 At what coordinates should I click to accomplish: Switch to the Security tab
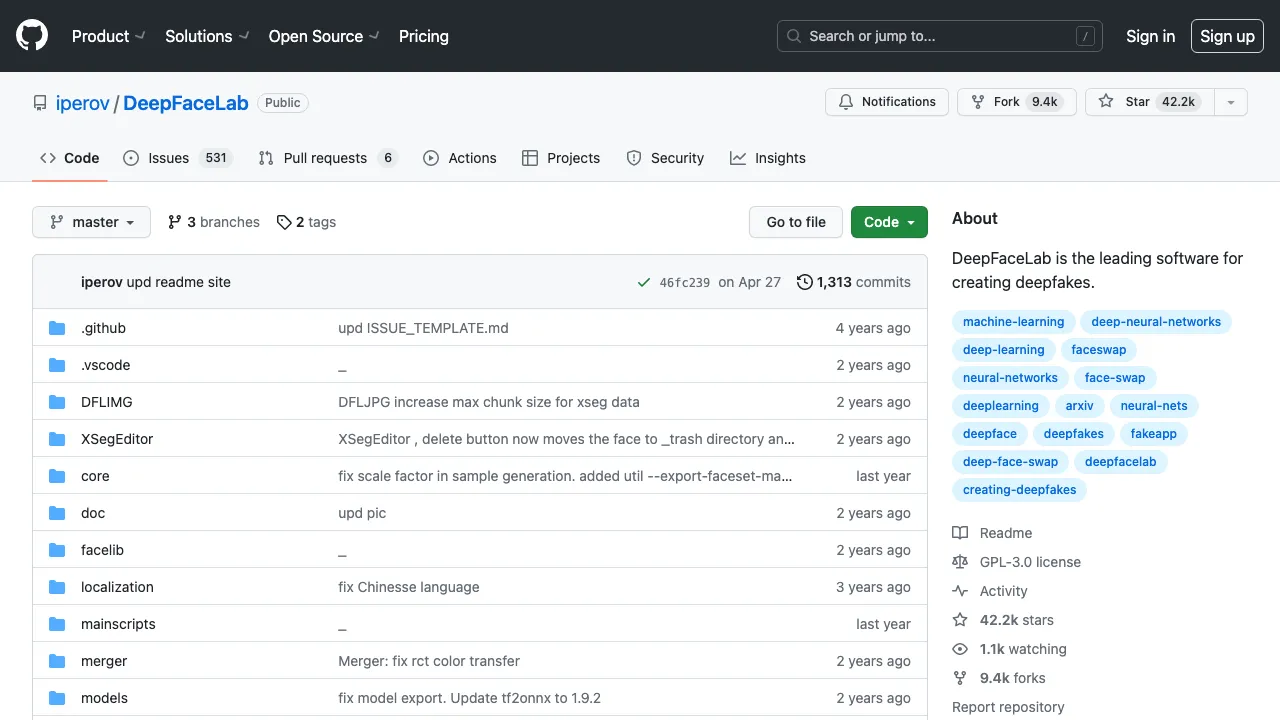[x=665, y=158]
